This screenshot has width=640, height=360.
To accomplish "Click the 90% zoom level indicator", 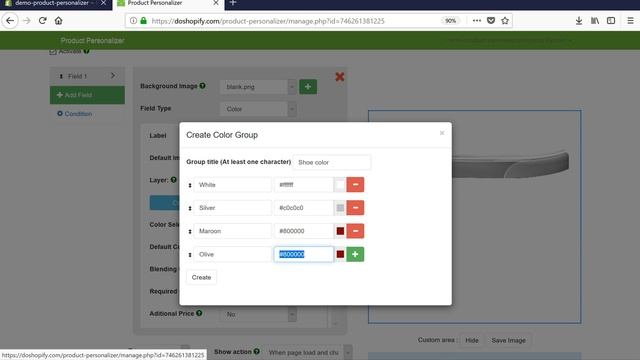I will 450,21.
